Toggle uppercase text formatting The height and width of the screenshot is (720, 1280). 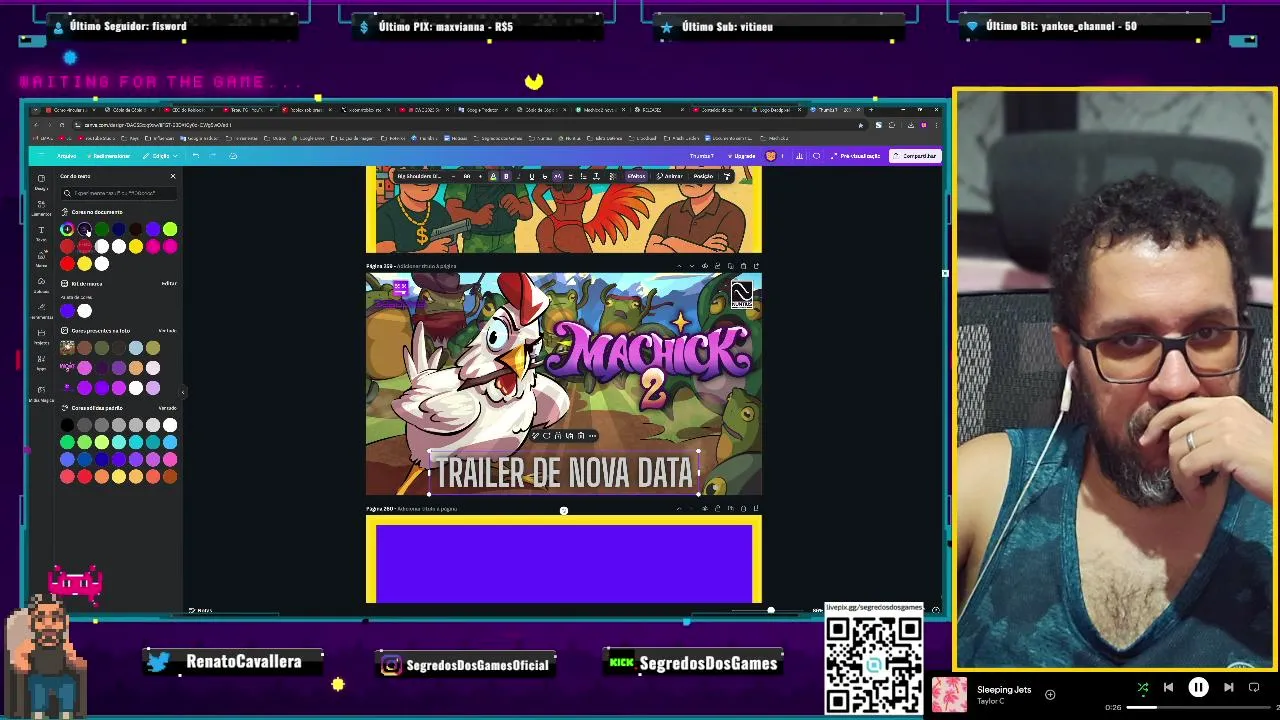pyautogui.click(x=558, y=176)
